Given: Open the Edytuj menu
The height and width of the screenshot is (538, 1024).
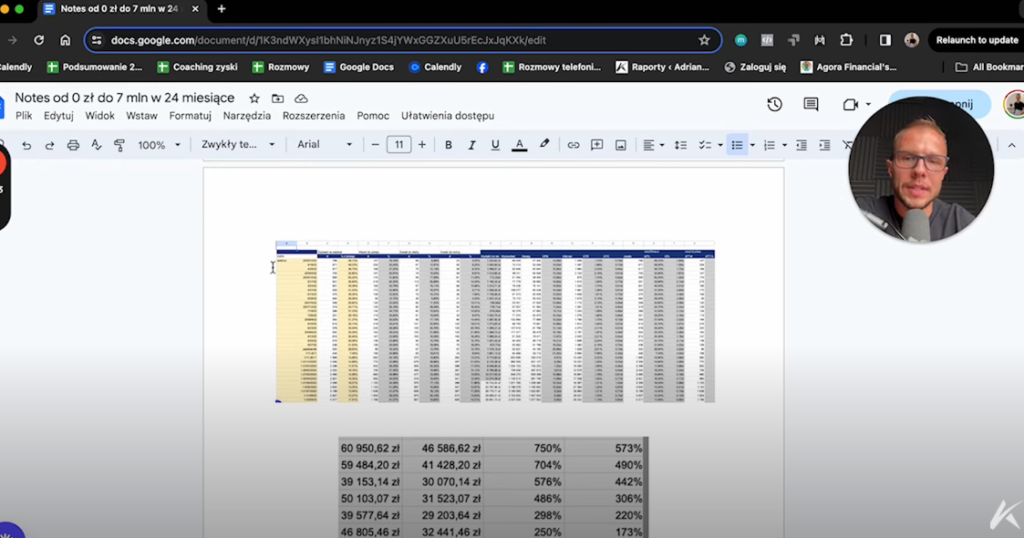Looking at the screenshot, I should click(x=59, y=116).
